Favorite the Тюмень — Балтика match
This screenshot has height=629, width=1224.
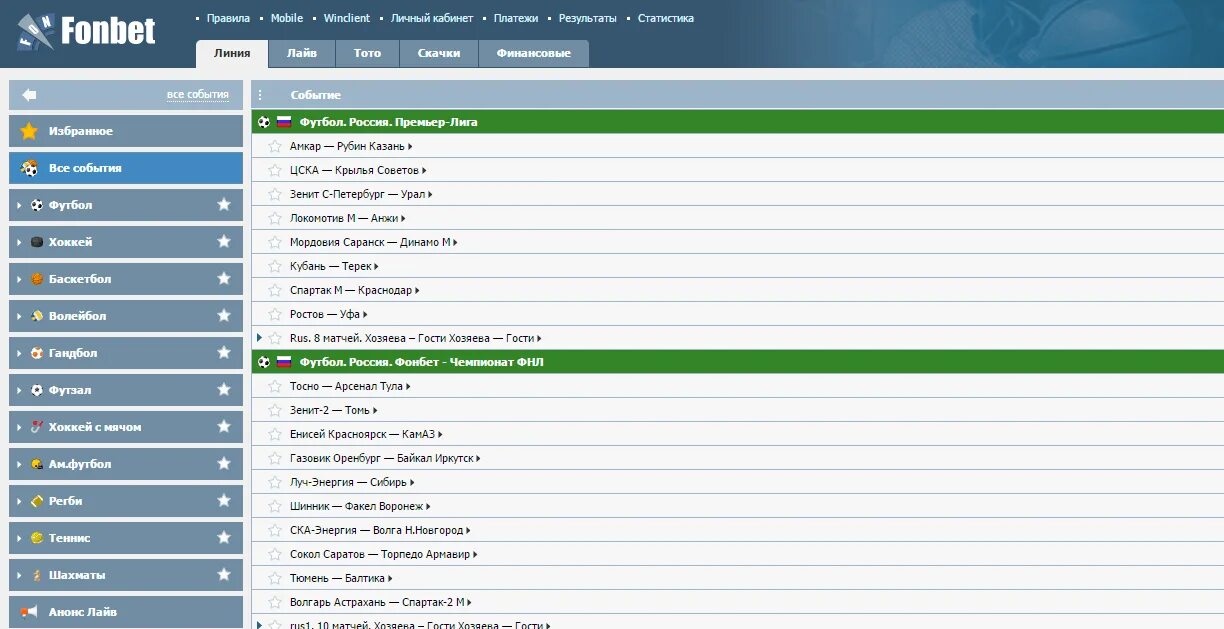(275, 578)
